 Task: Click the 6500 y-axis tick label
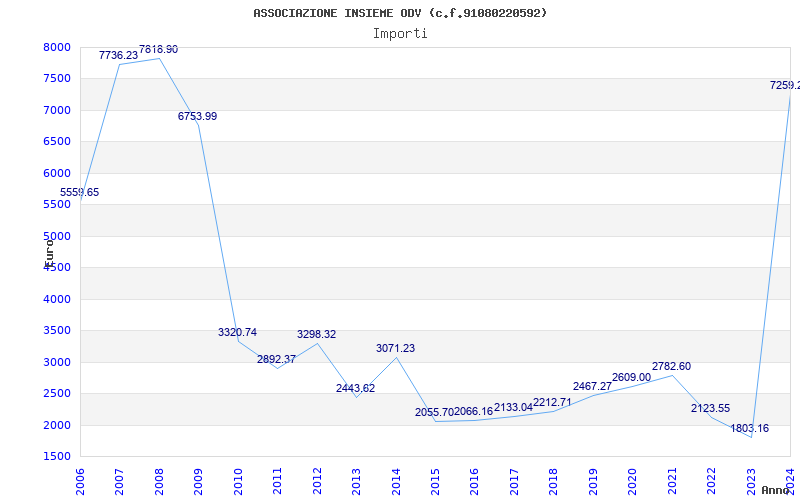point(57,141)
